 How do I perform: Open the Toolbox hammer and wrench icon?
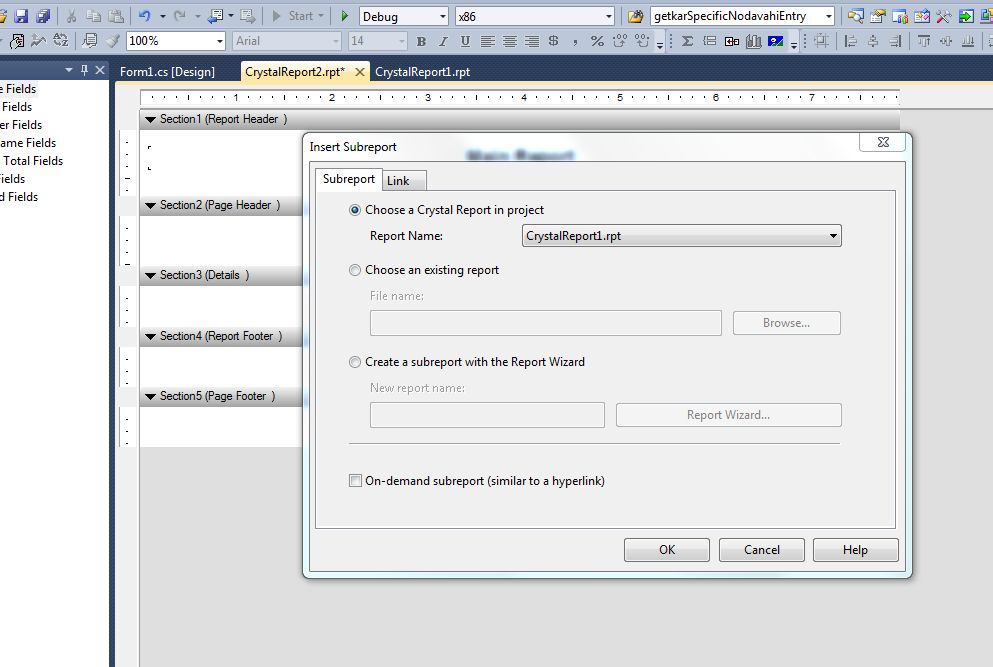pyautogui.click(x=944, y=16)
